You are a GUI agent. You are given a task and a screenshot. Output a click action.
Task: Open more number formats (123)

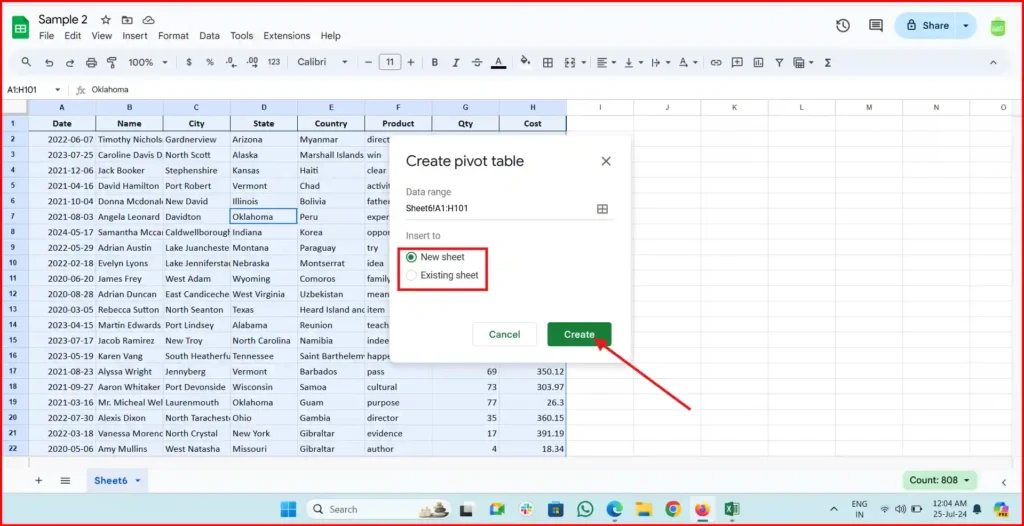(x=274, y=63)
